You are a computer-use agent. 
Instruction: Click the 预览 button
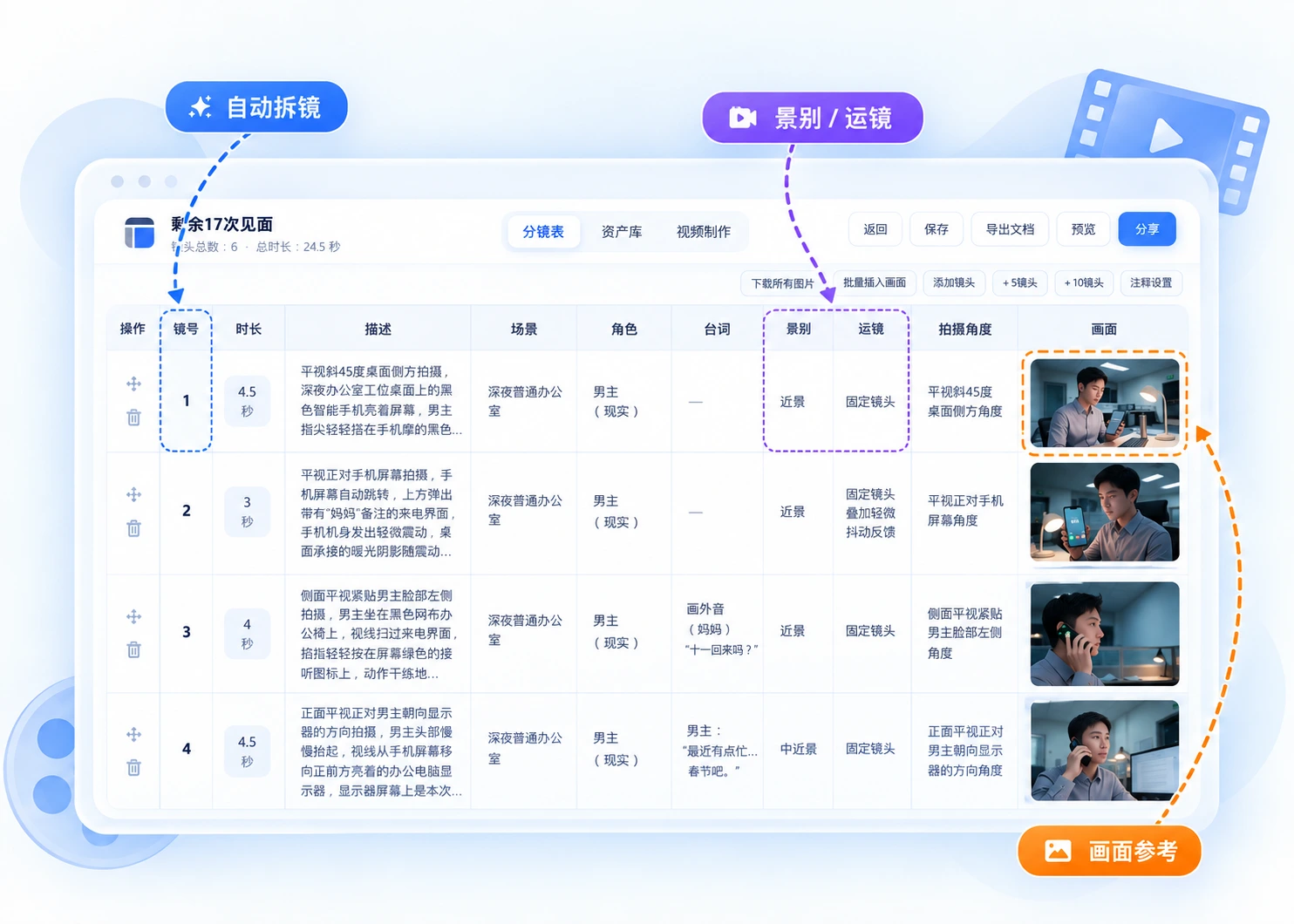coord(1083,229)
